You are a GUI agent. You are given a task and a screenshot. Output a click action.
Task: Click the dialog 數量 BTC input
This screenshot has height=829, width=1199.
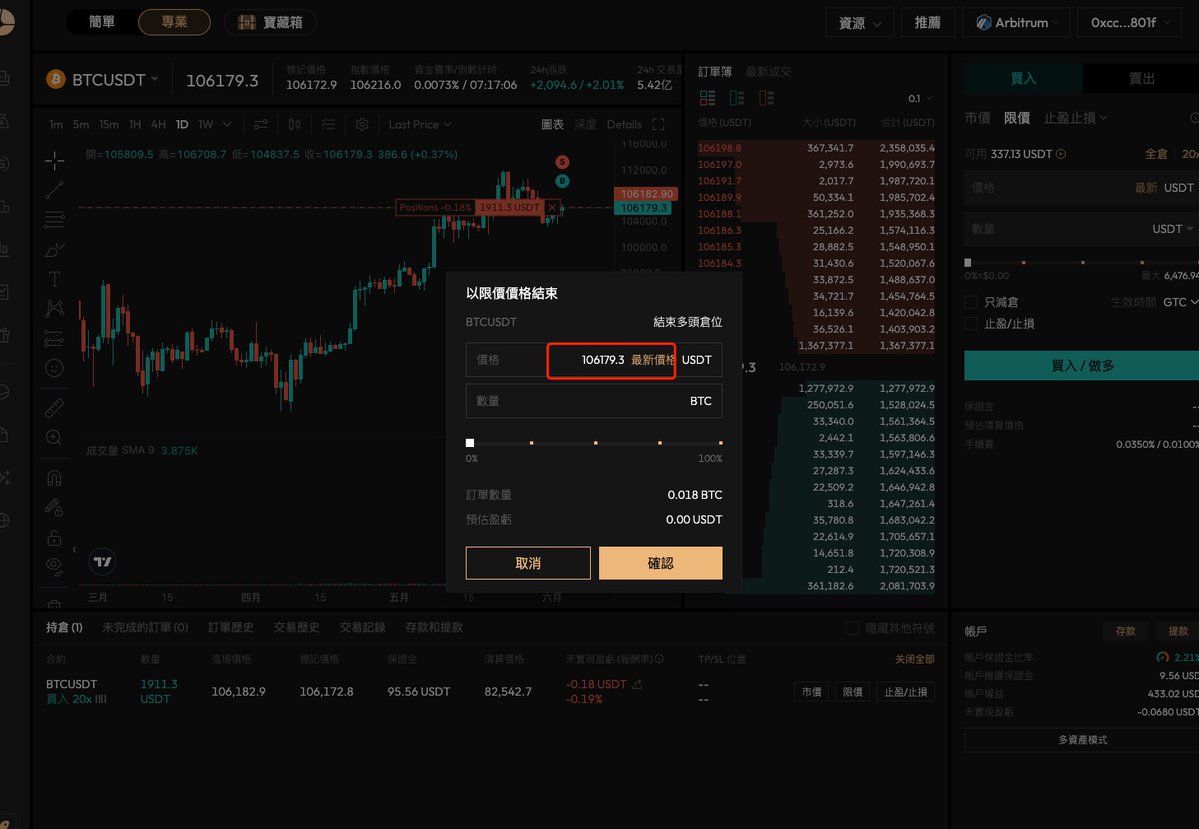point(594,401)
